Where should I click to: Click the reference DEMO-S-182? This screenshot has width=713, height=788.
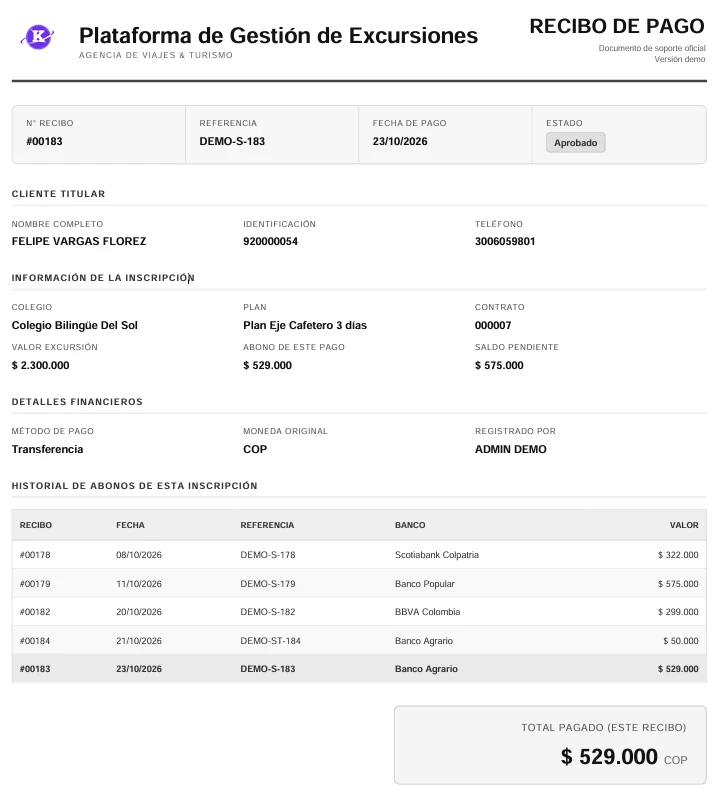coord(268,612)
